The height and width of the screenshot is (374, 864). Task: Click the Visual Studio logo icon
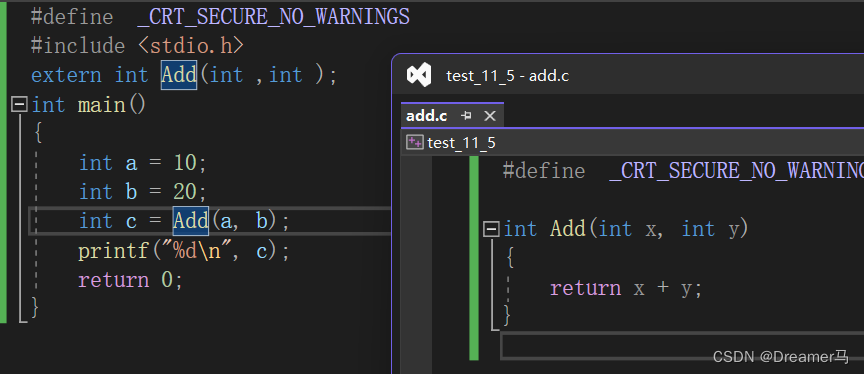pyautogui.click(x=419, y=75)
